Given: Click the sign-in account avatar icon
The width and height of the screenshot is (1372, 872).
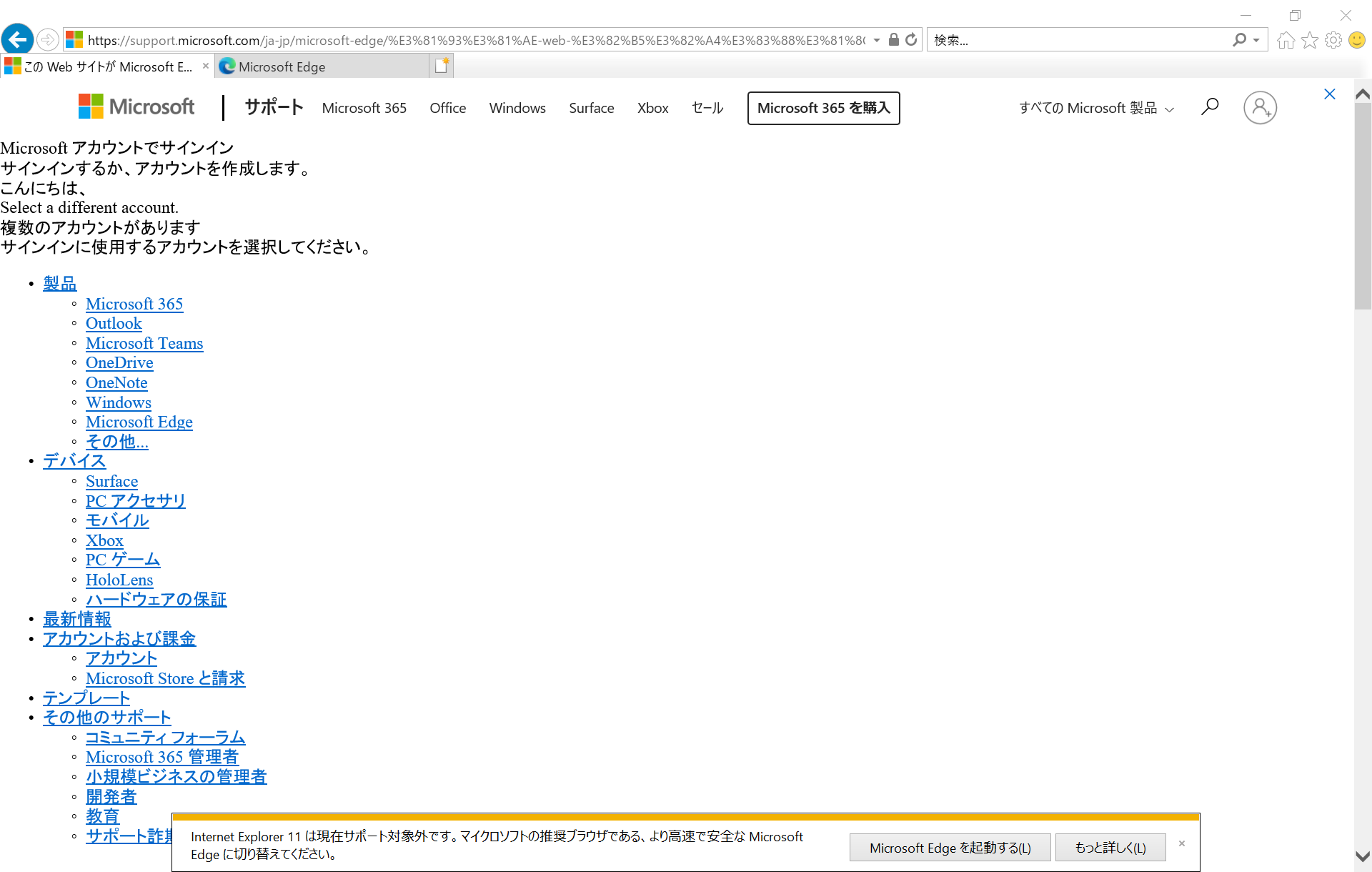Looking at the screenshot, I should 1260,108.
